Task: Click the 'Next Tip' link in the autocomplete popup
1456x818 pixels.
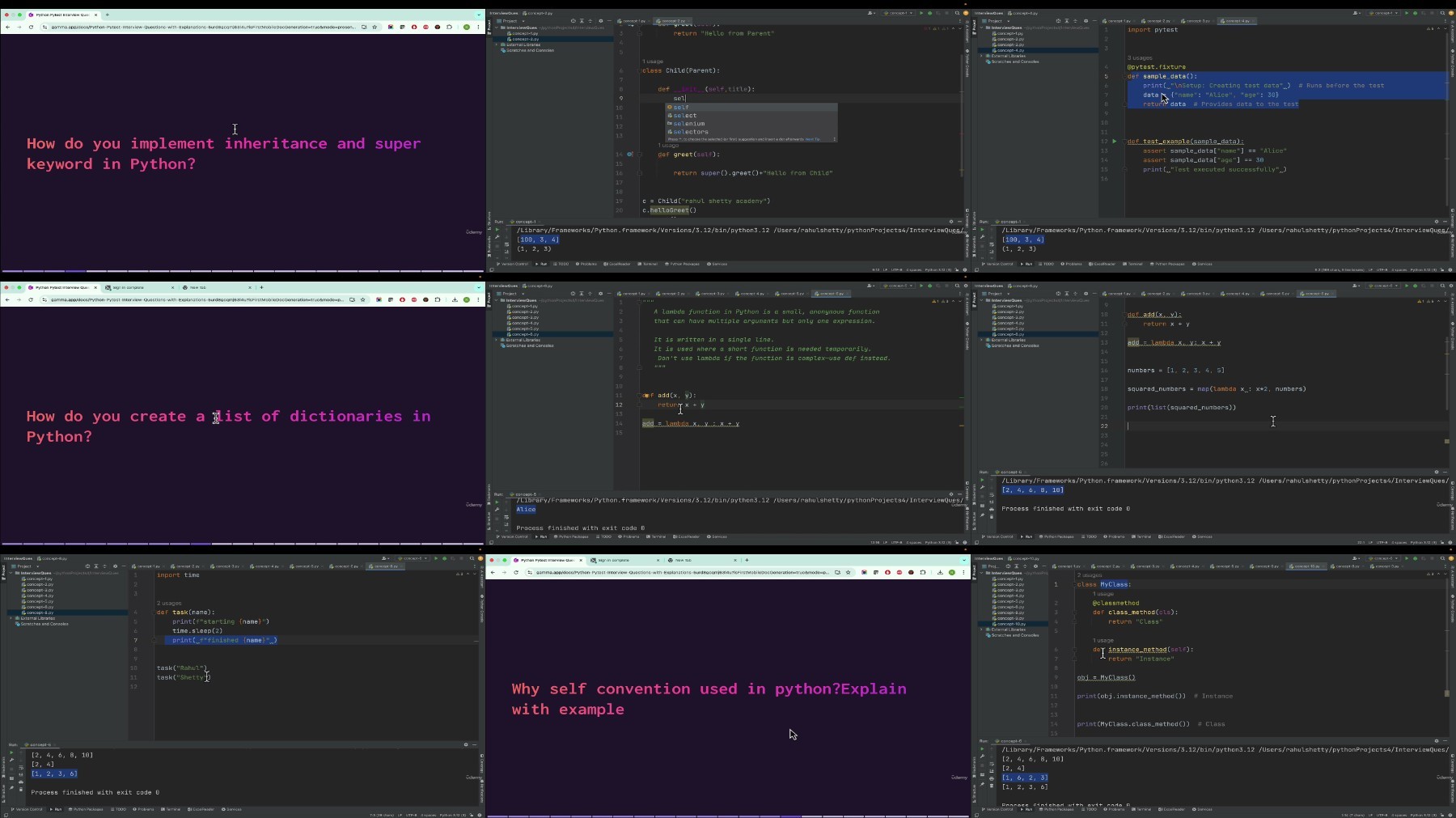Action: tap(812, 139)
